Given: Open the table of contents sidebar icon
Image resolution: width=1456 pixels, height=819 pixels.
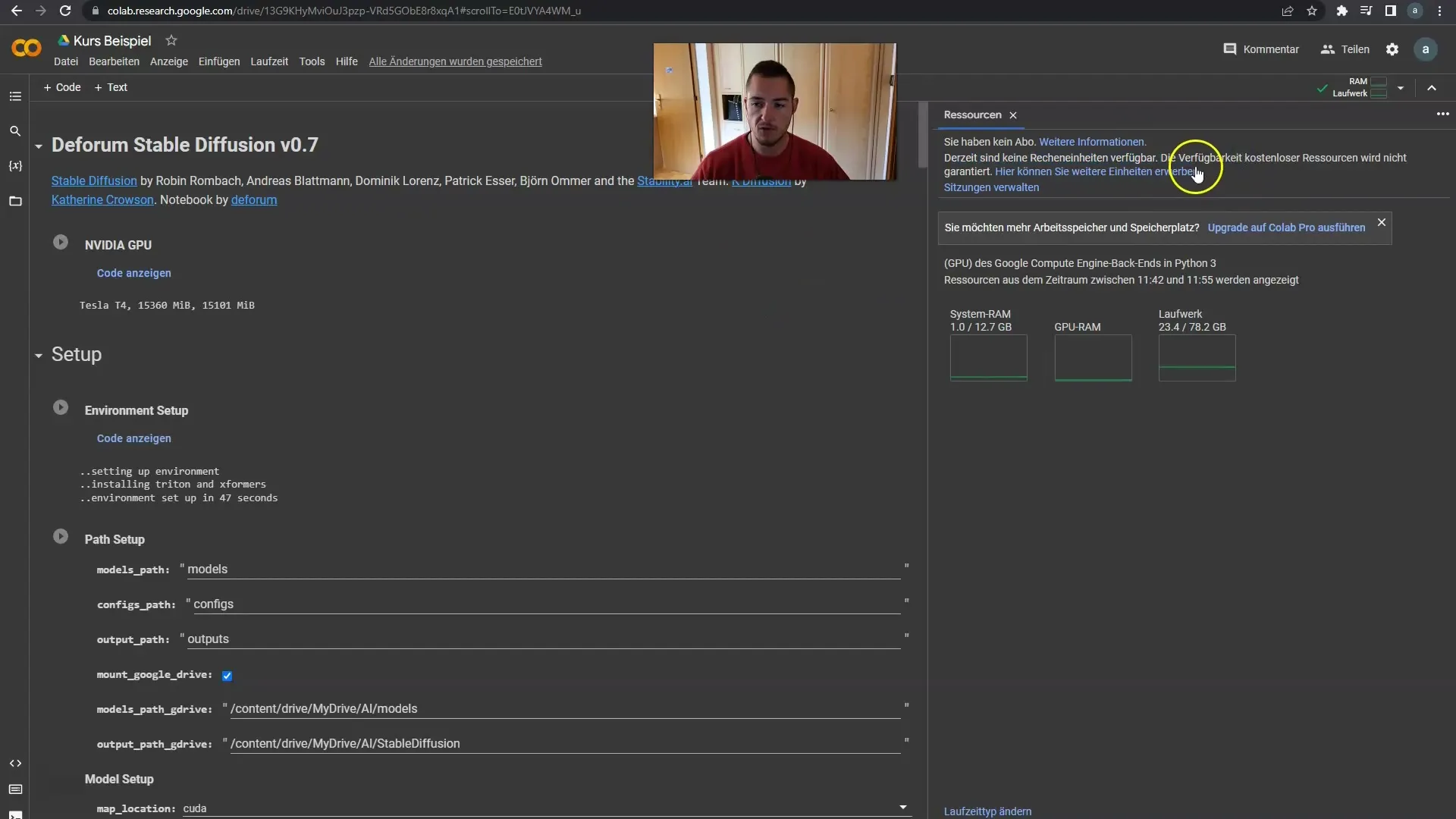Looking at the screenshot, I should click(15, 96).
